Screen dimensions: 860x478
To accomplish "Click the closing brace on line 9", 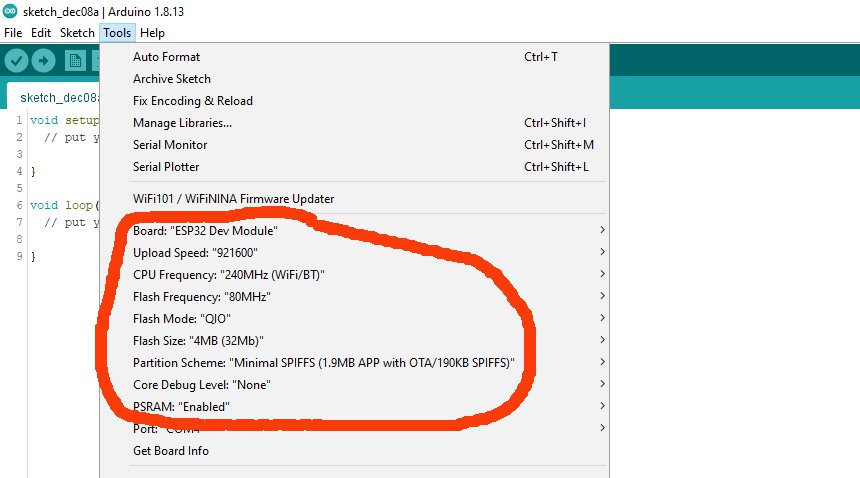I will [33, 257].
